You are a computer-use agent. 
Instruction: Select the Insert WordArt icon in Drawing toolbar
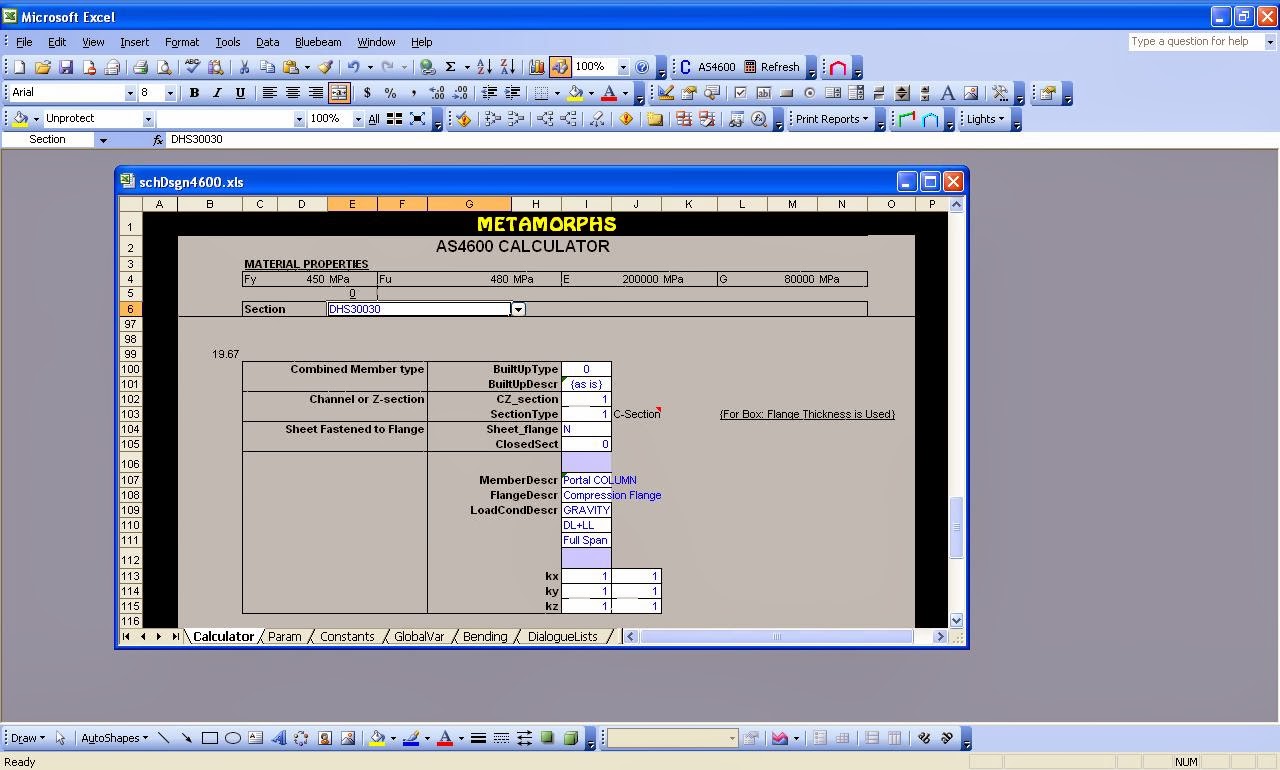coord(278,738)
